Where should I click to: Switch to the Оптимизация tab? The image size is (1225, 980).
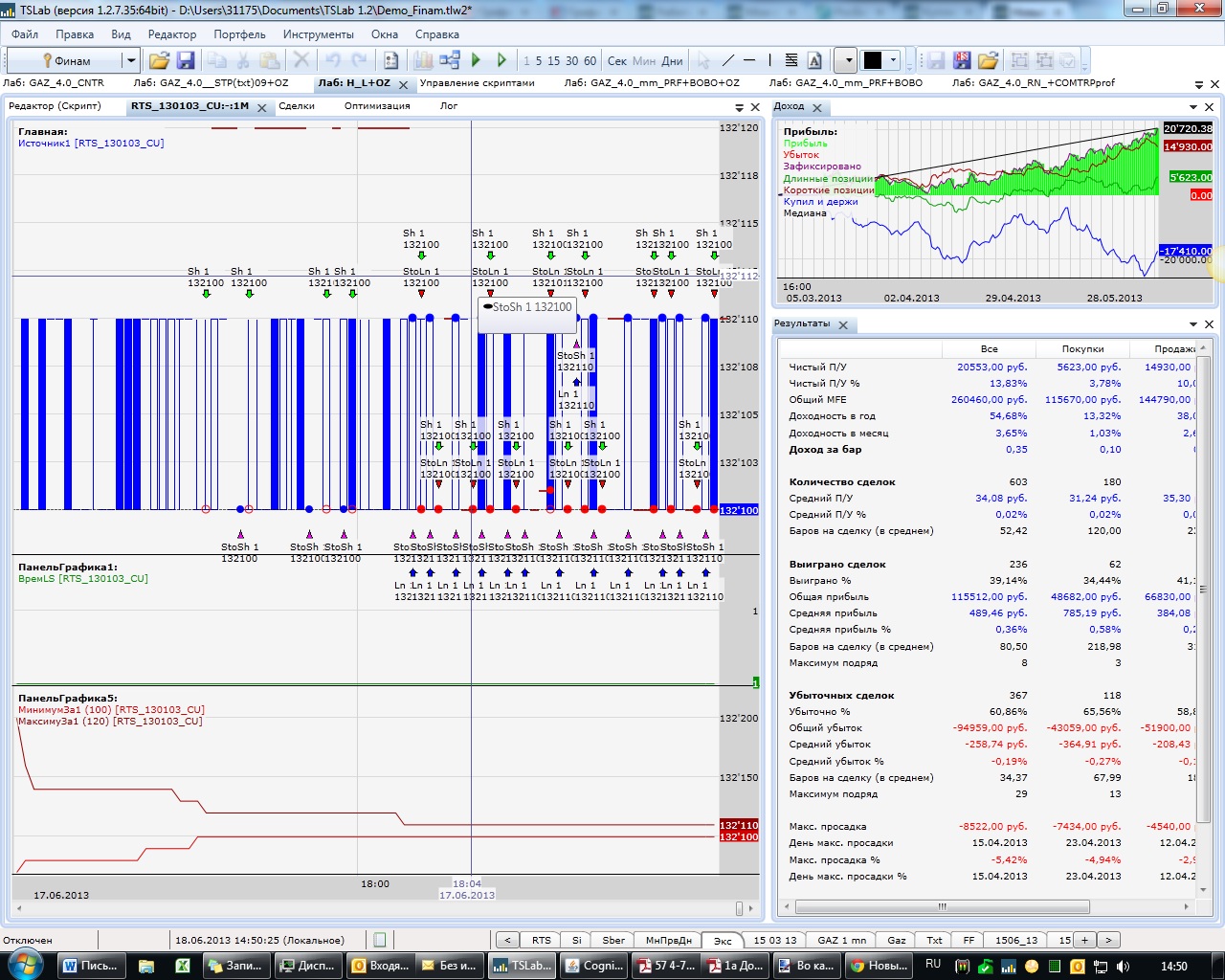pyautogui.click(x=377, y=106)
